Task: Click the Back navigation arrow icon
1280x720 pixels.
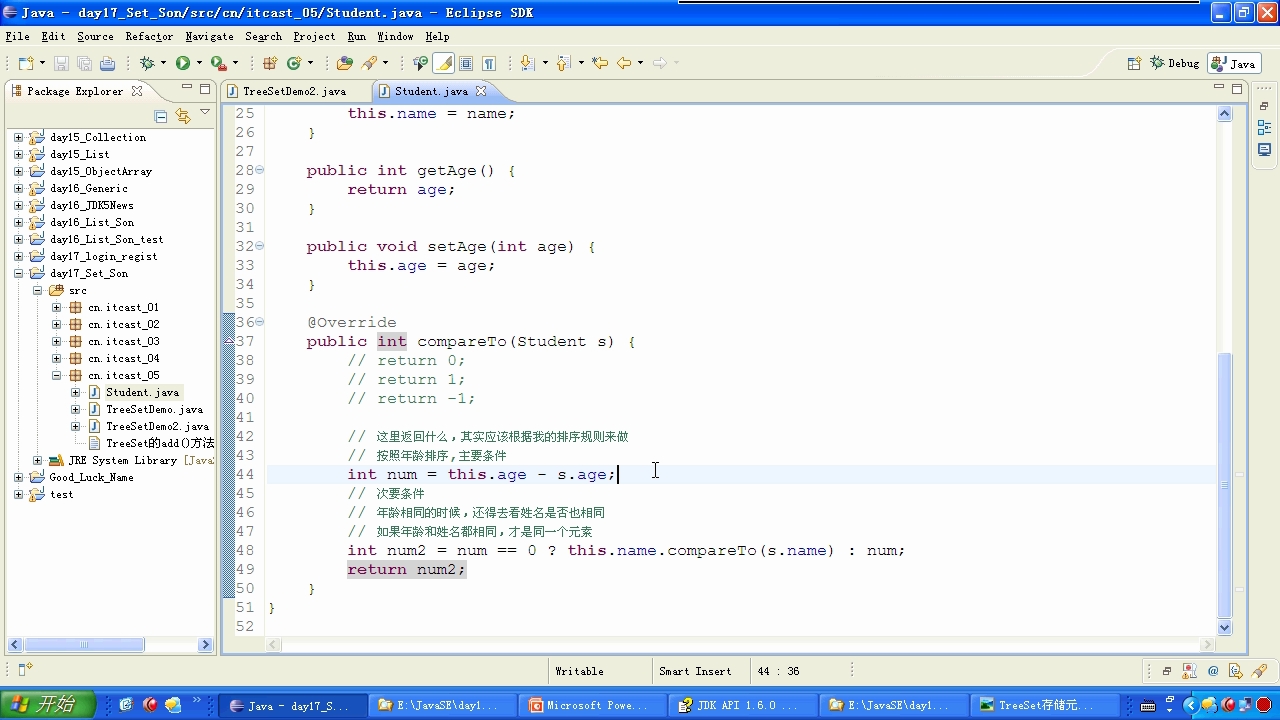Action: [x=624, y=63]
